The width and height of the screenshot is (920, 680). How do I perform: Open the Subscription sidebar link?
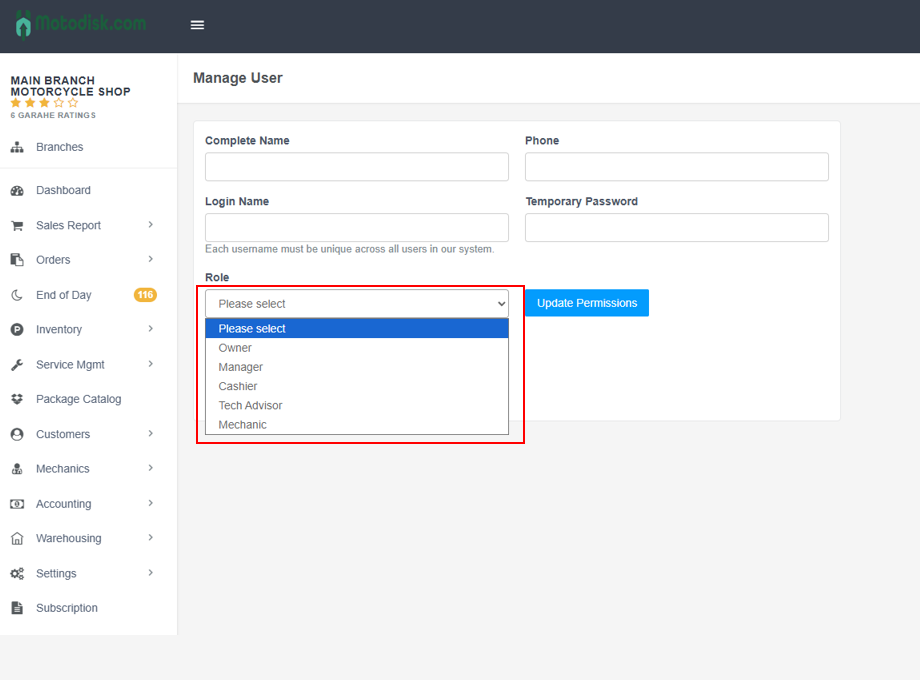[67, 608]
